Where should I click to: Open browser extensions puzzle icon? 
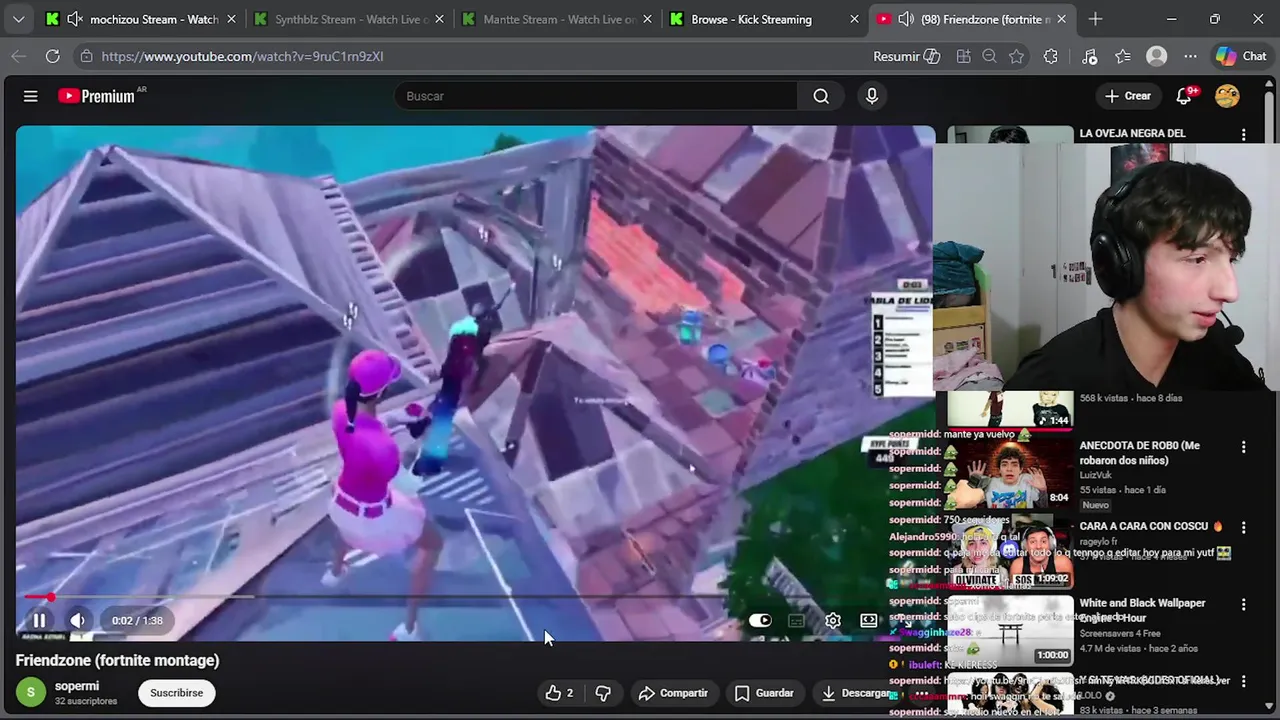(x=1050, y=56)
